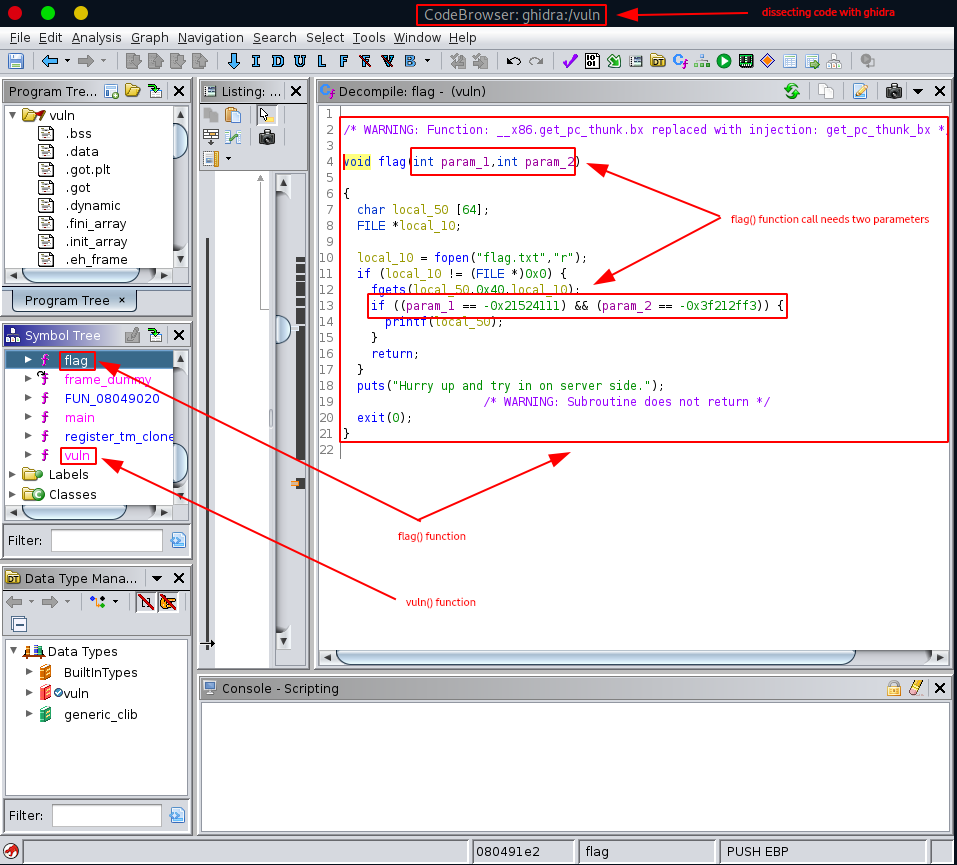Click the Decompile panel re-decompile refresh icon
Viewport: 957px width, 865px height.
pos(791,91)
